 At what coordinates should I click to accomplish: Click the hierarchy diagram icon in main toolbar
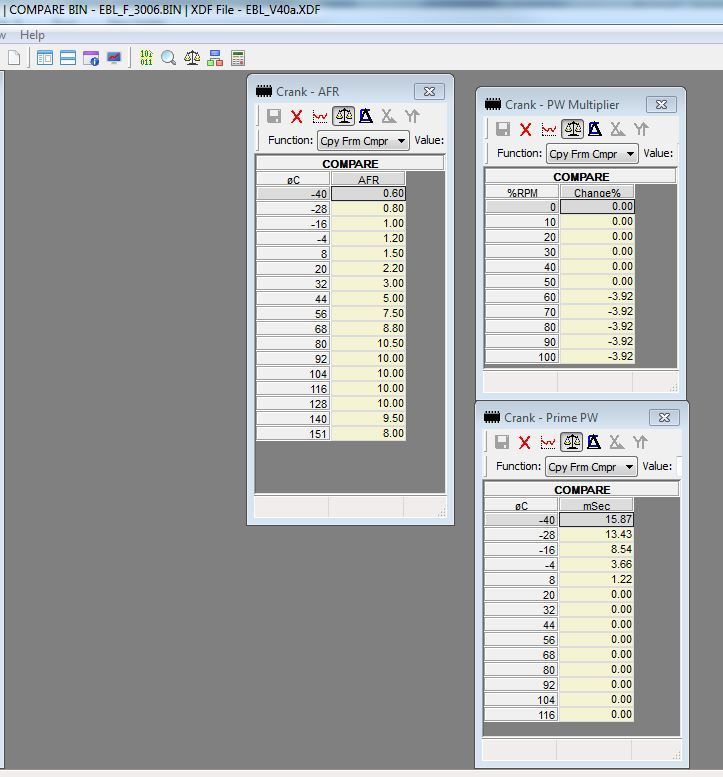(215, 58)
